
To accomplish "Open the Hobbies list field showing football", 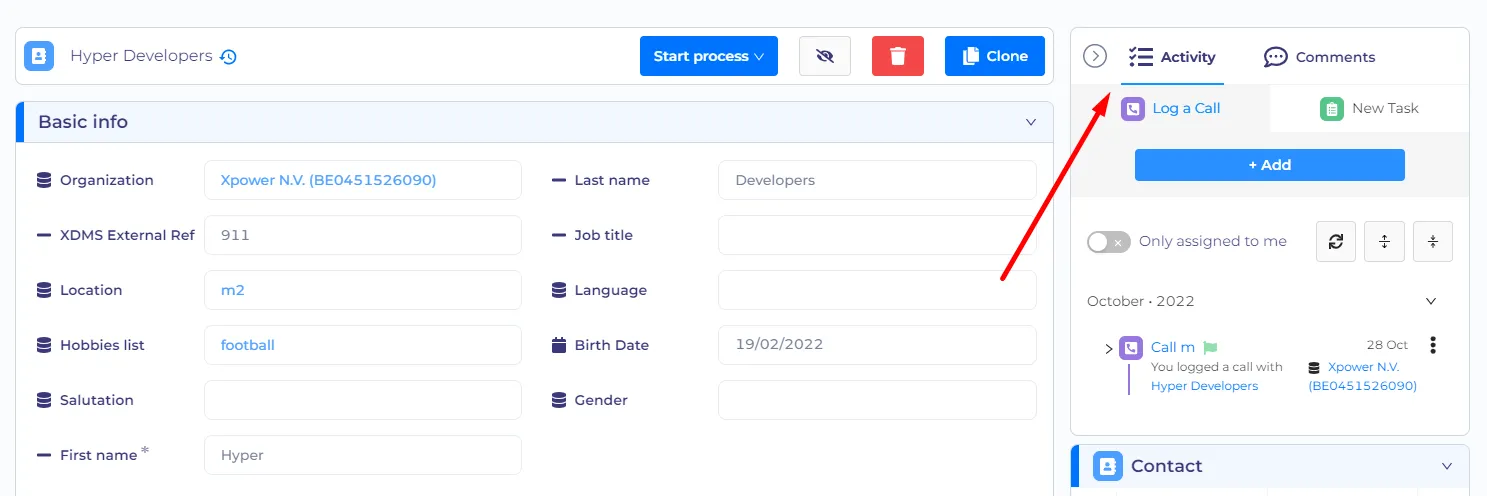I will click(363, 345).
